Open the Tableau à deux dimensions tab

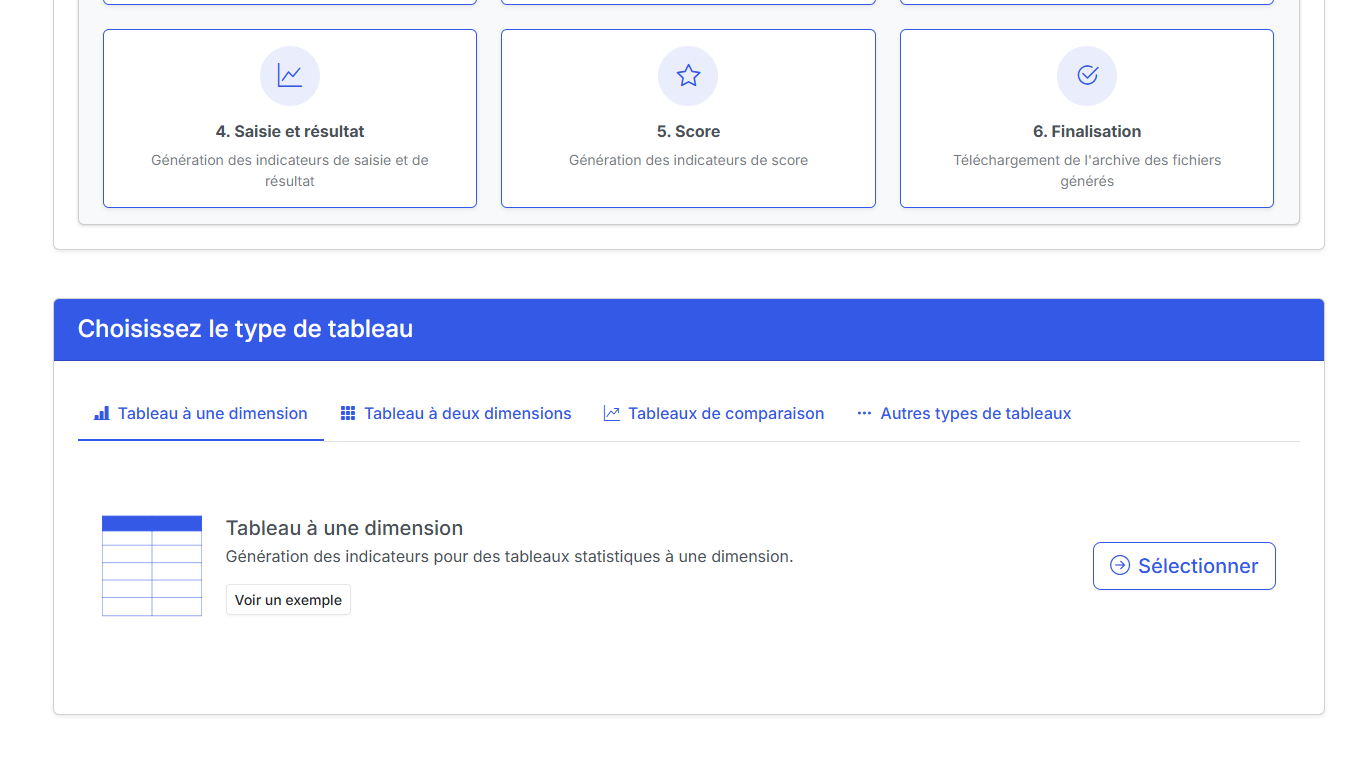pos(456,414)
